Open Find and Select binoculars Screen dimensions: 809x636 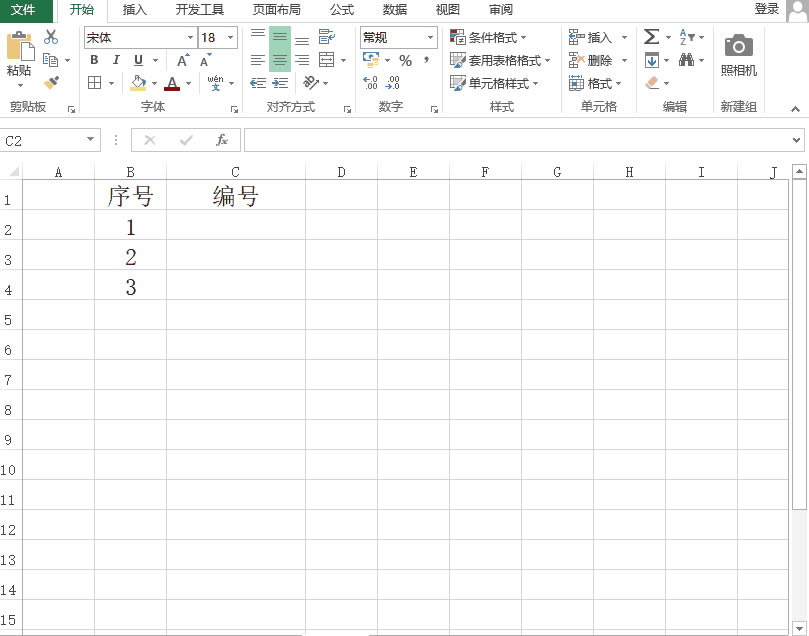[x=686, y=60]
